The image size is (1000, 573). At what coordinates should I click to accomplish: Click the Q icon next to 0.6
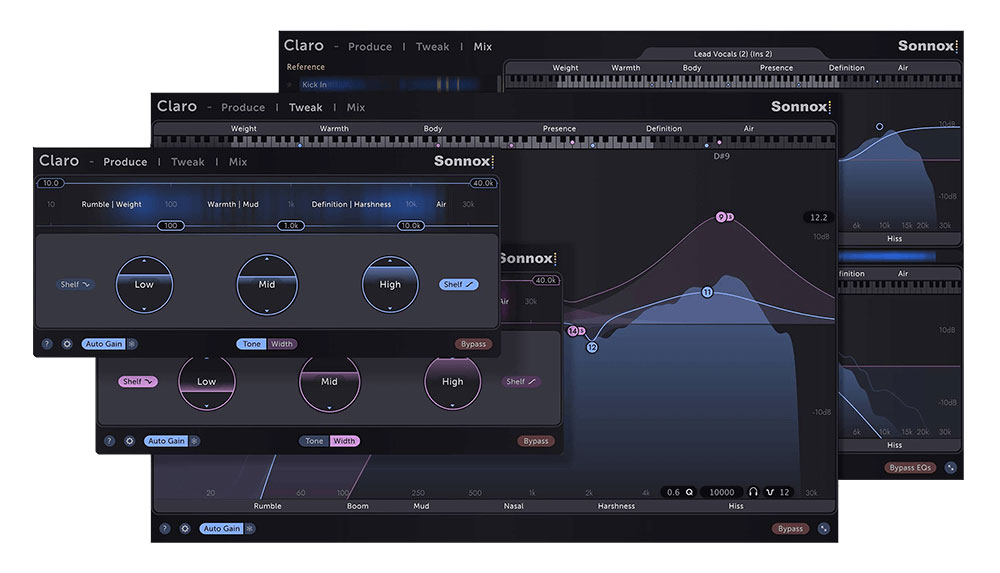[689, 492]
